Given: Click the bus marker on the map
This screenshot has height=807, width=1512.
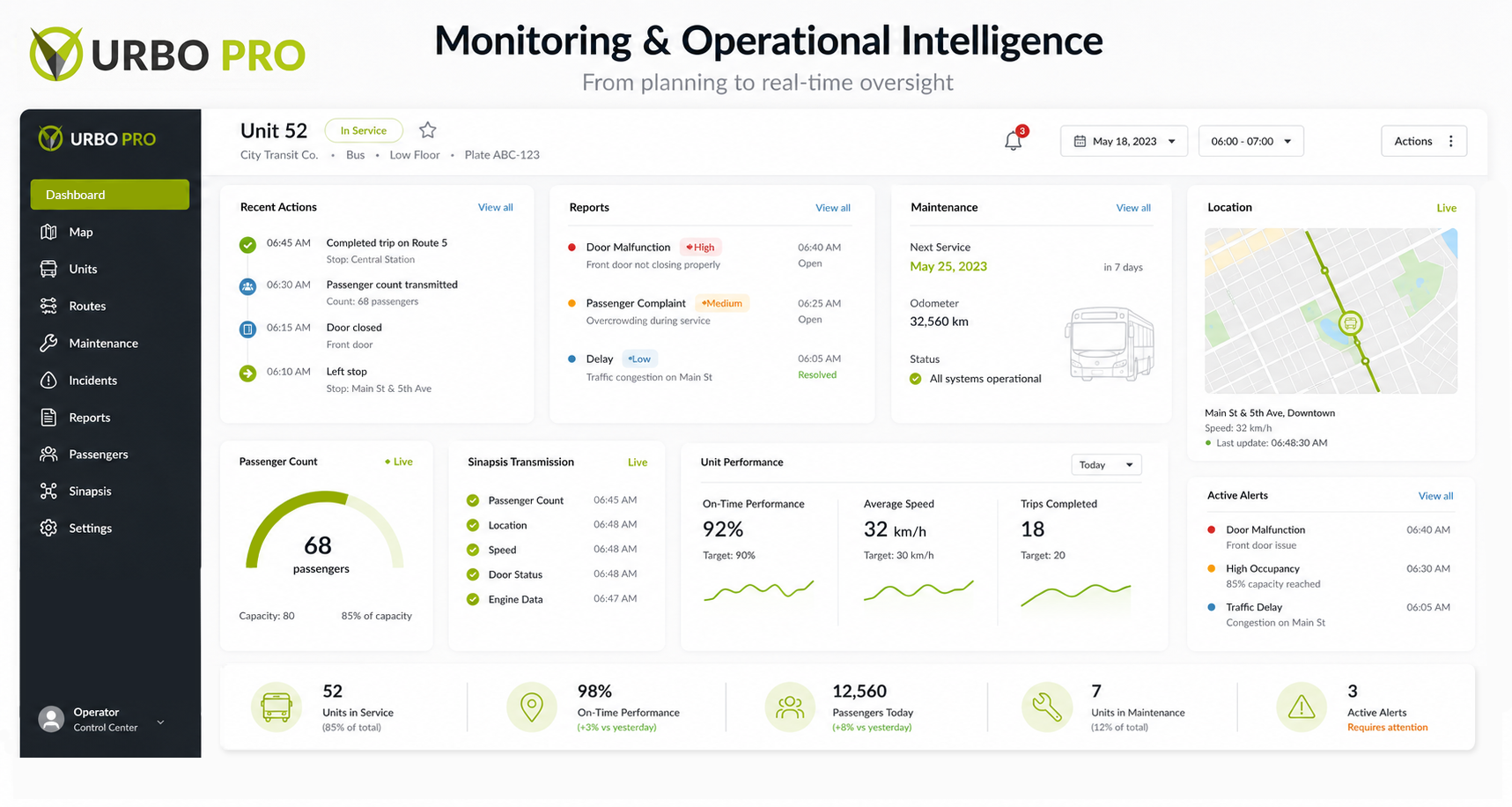Looking at the screenshot, I should [x=1350, y=323].
